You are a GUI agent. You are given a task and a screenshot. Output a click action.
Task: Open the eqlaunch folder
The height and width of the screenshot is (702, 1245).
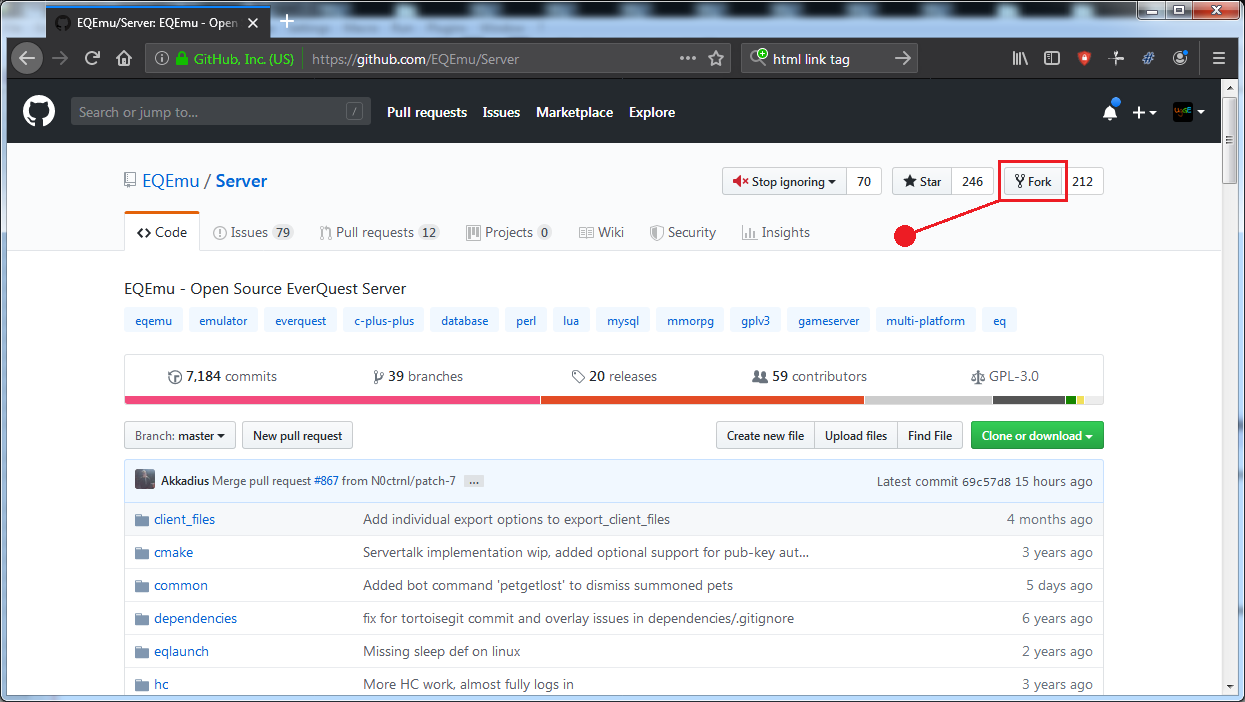[181, 651]
